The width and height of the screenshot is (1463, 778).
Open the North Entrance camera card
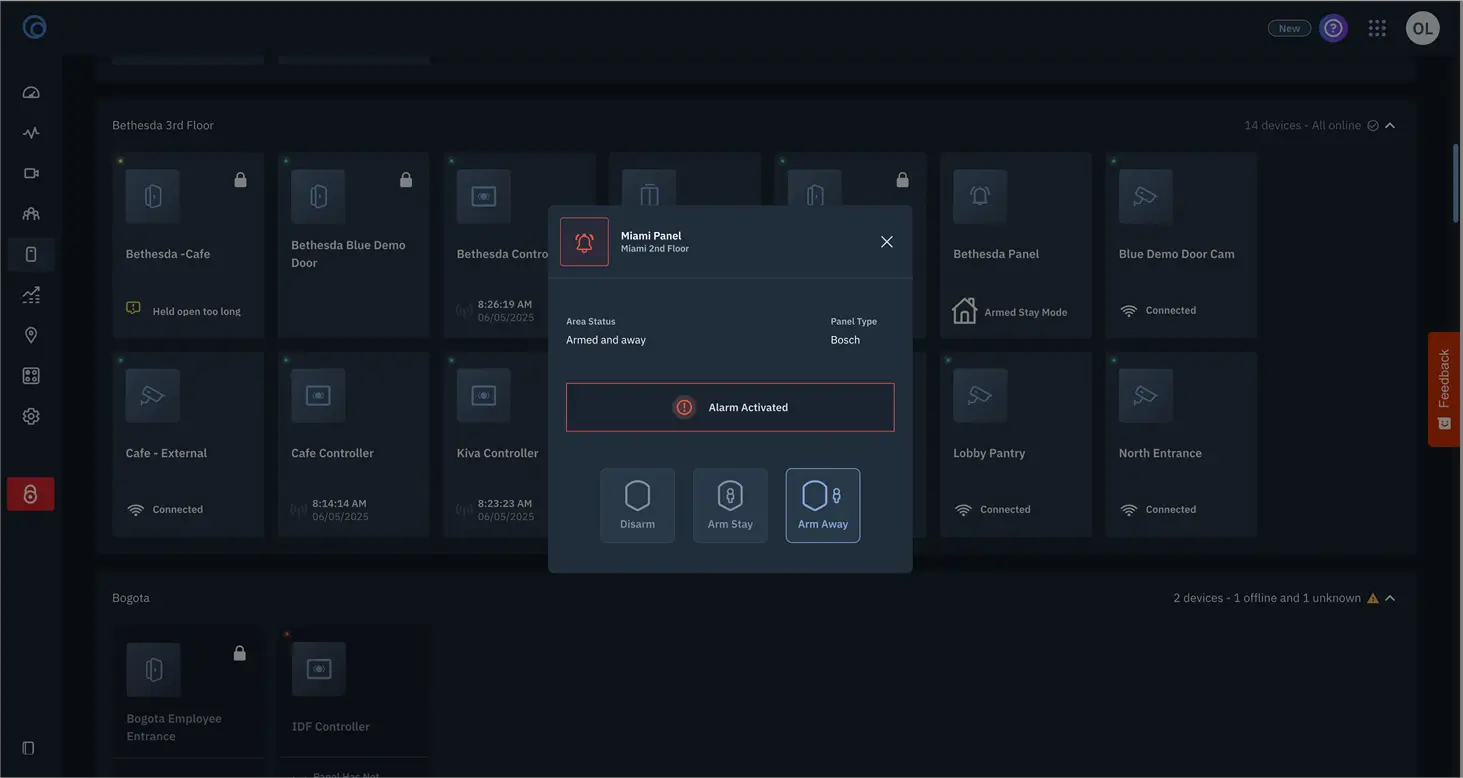(x=1181, y=444)
